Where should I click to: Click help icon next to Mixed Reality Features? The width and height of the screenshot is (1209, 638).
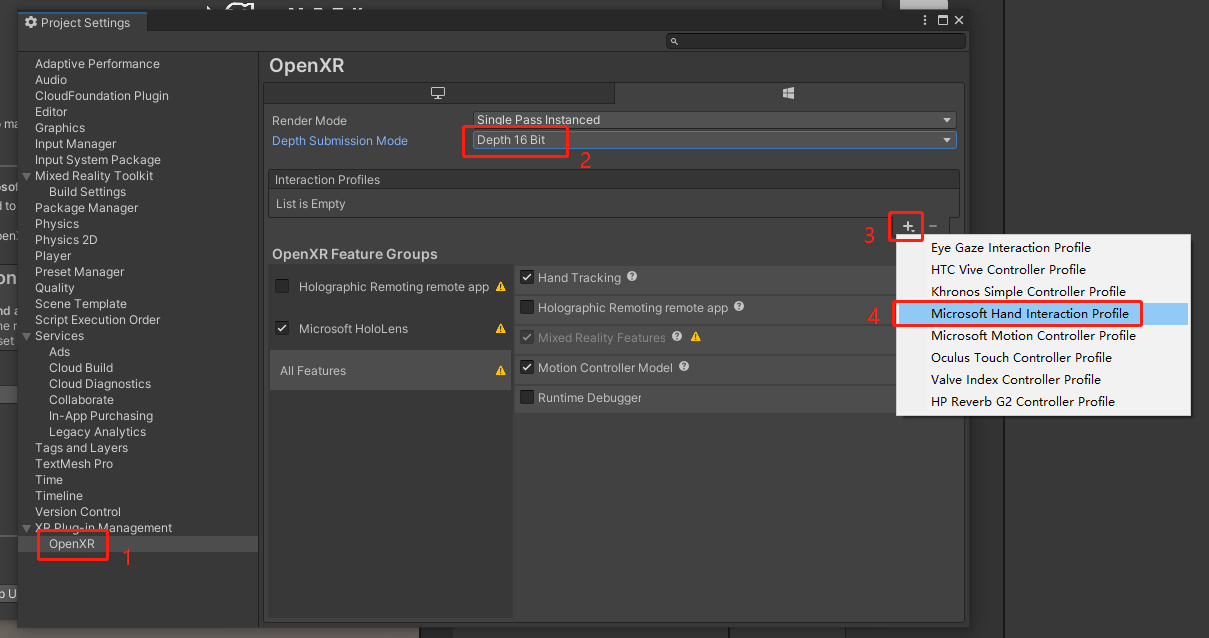coord(677,337)
